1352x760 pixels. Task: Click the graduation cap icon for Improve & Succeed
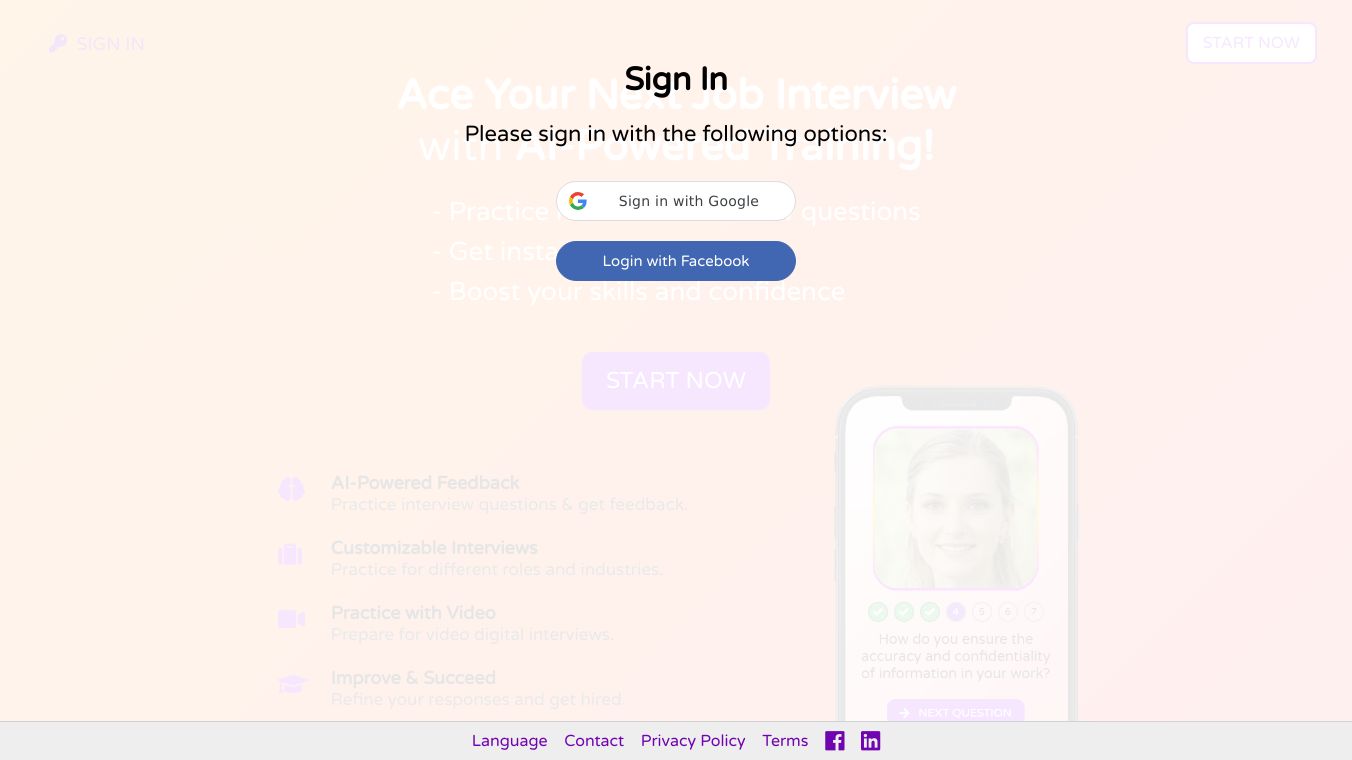(x=292, y=684)
